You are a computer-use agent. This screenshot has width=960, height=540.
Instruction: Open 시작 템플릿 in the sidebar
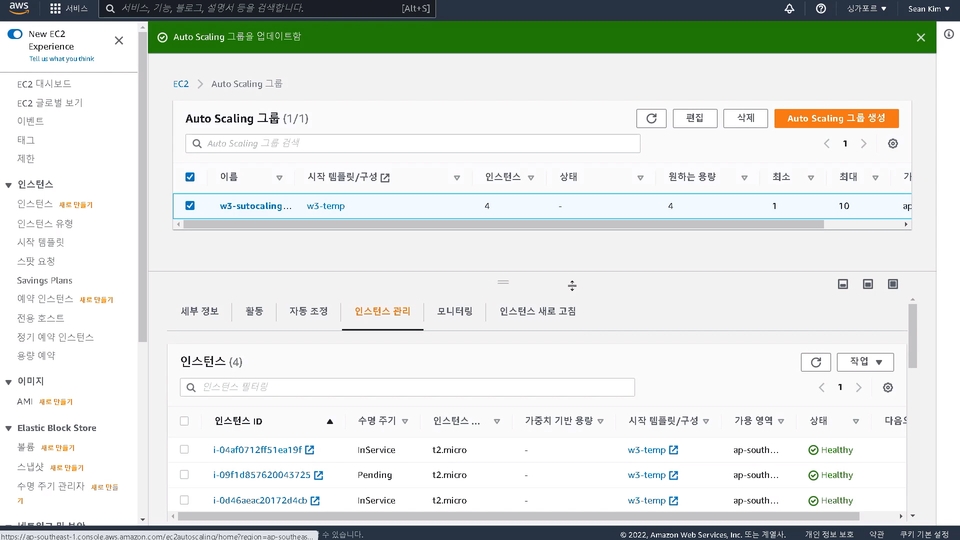pos(40,242)
